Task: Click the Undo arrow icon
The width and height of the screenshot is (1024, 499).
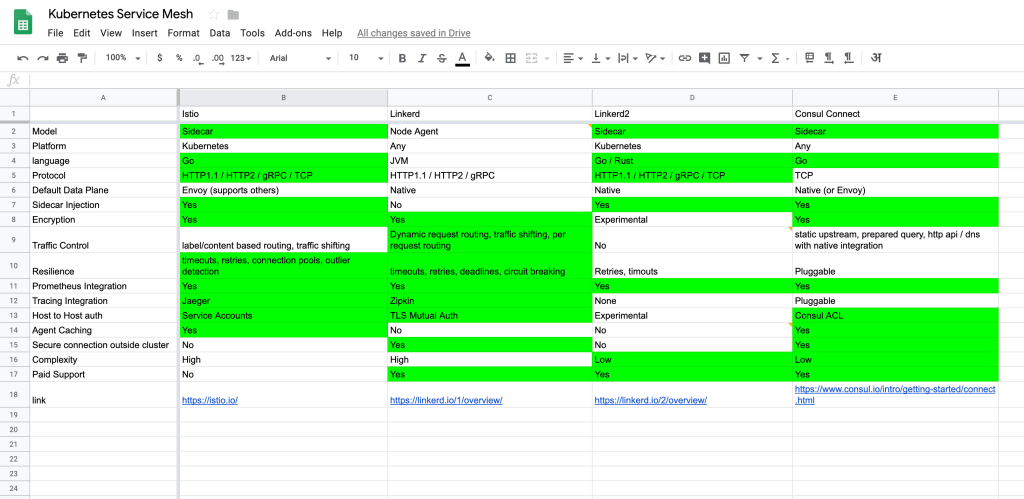Action: 23,58
